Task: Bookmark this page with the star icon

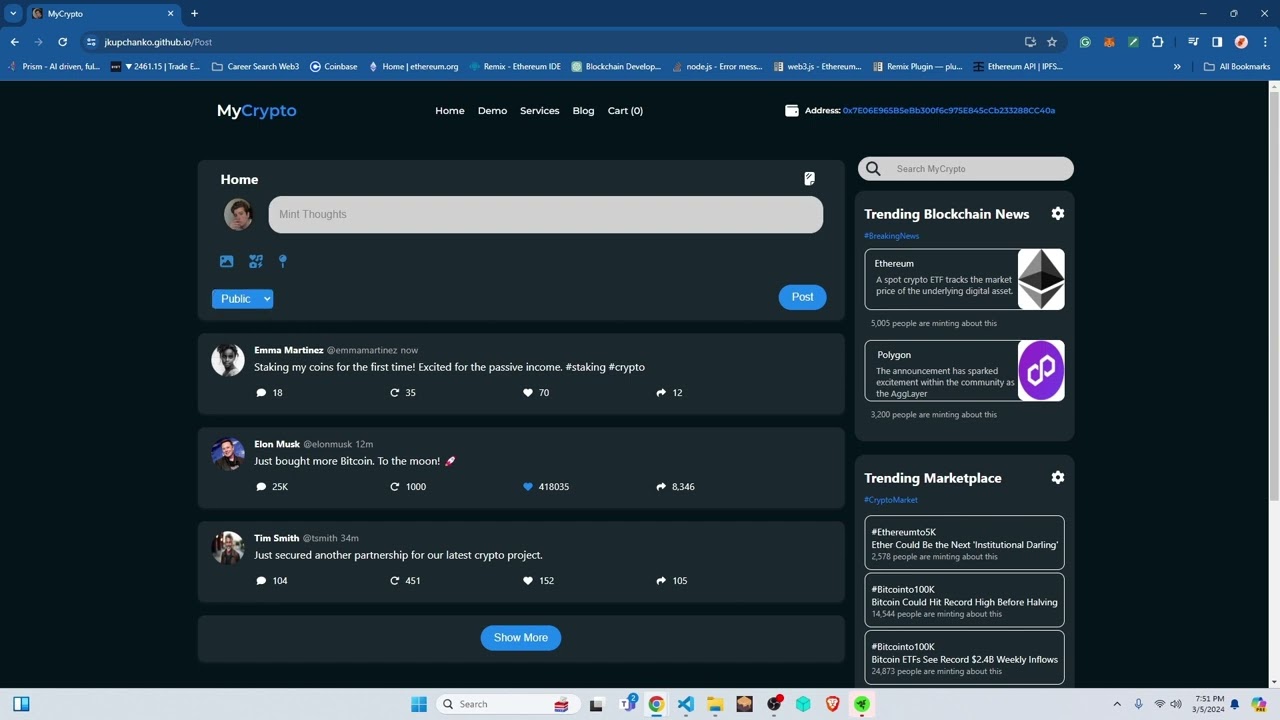Action: pos(1052,42)
